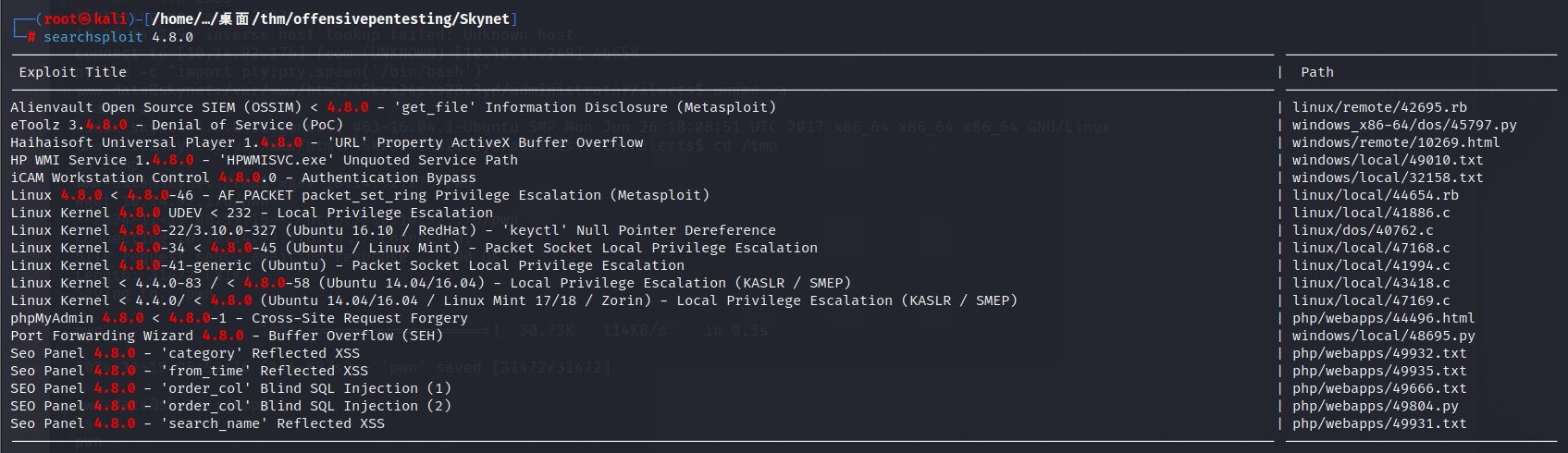Click path windows/local/49010.txt
1568x453 pixels.
tap(1389, 160)
